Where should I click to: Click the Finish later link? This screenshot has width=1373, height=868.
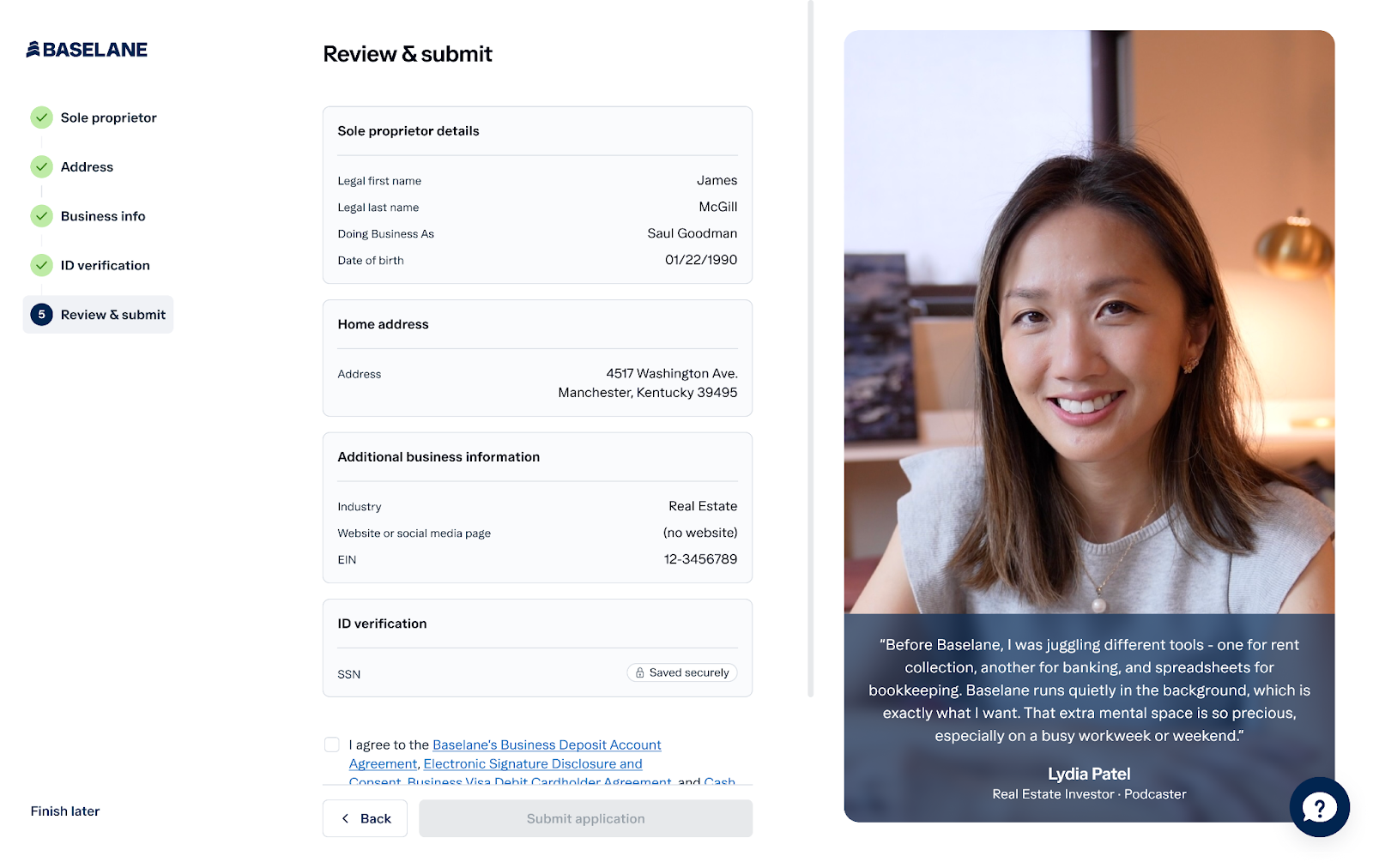[x=65, y=811]
